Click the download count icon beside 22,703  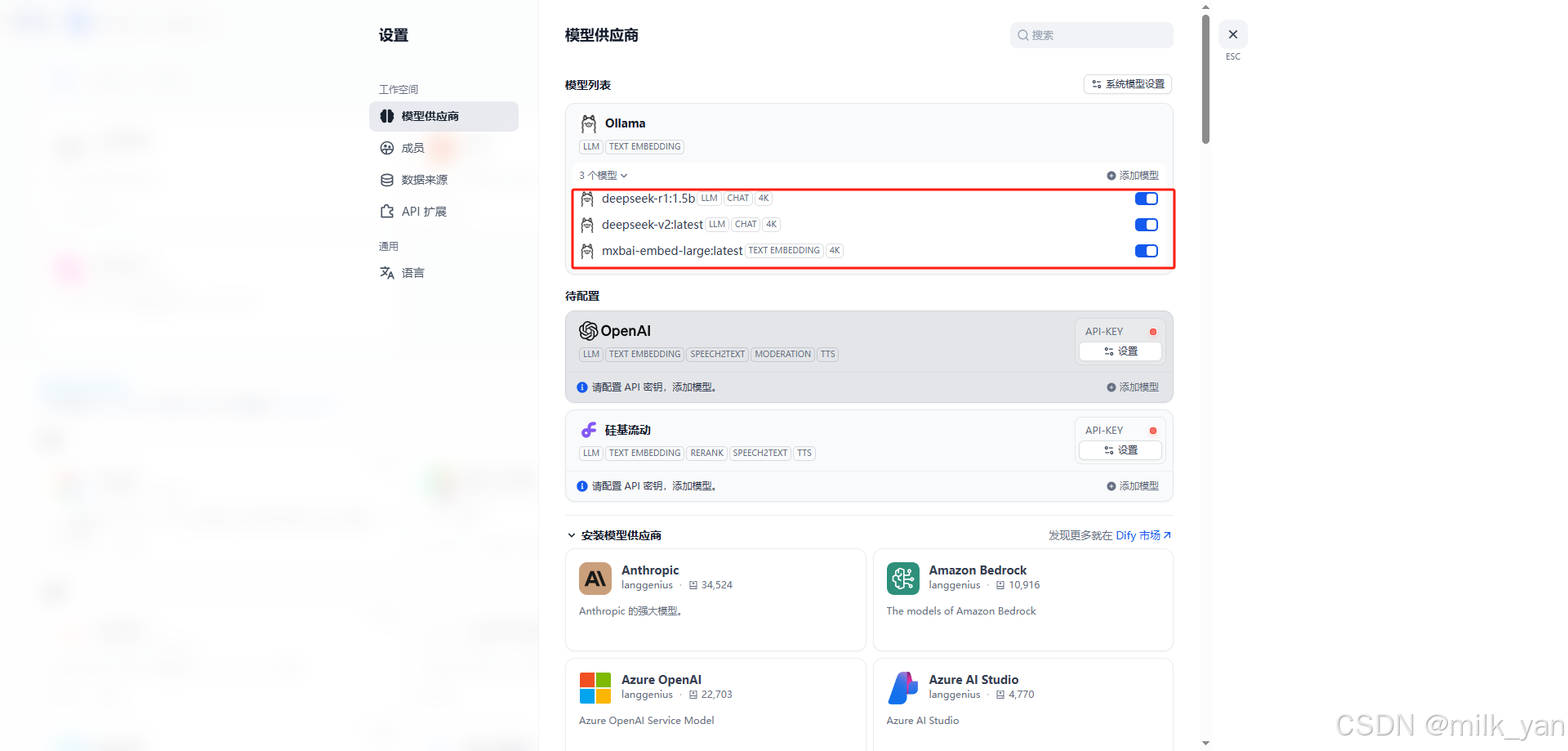pos(693,695)
